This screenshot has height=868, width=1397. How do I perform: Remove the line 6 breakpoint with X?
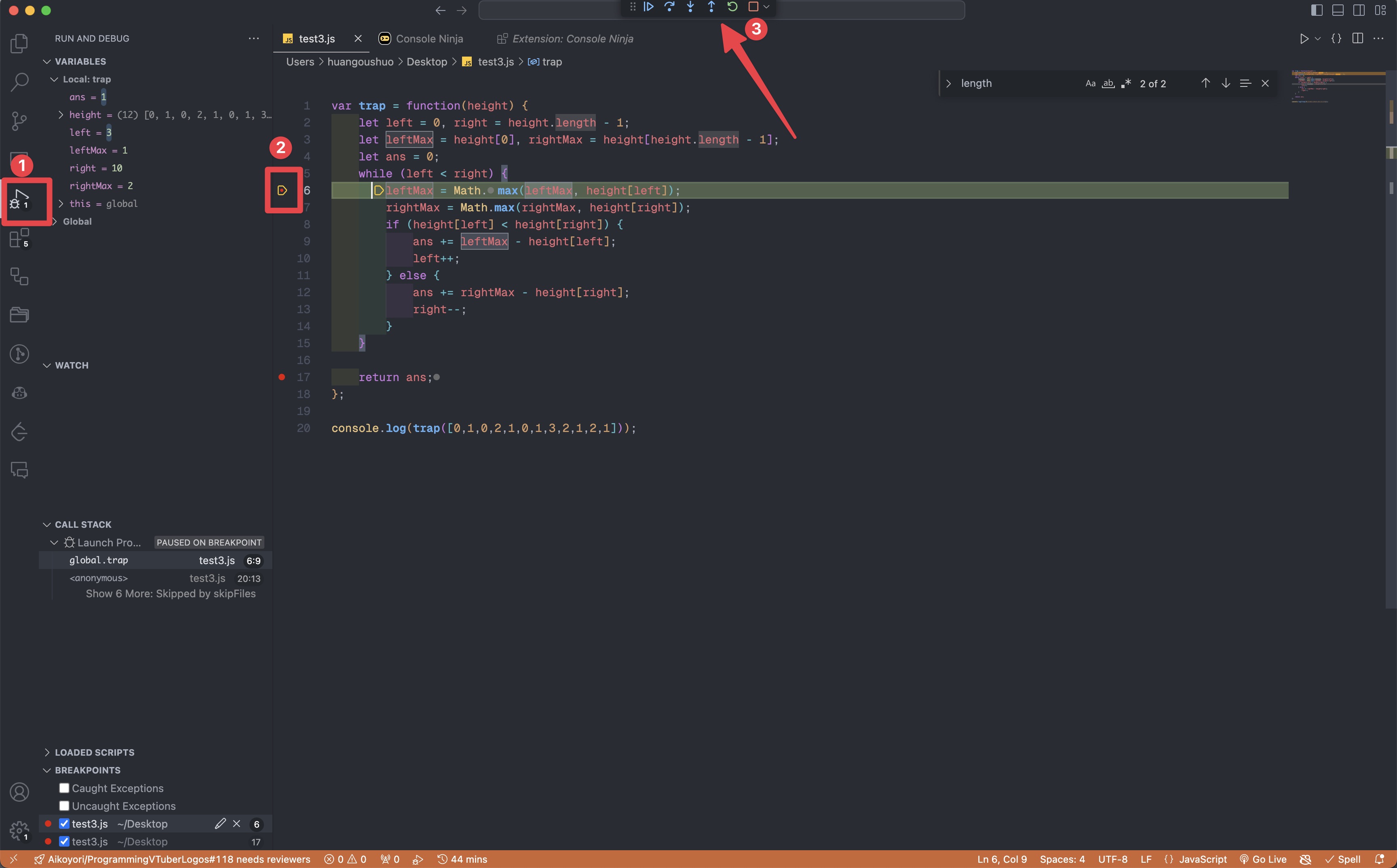click(x=236, y=824)
